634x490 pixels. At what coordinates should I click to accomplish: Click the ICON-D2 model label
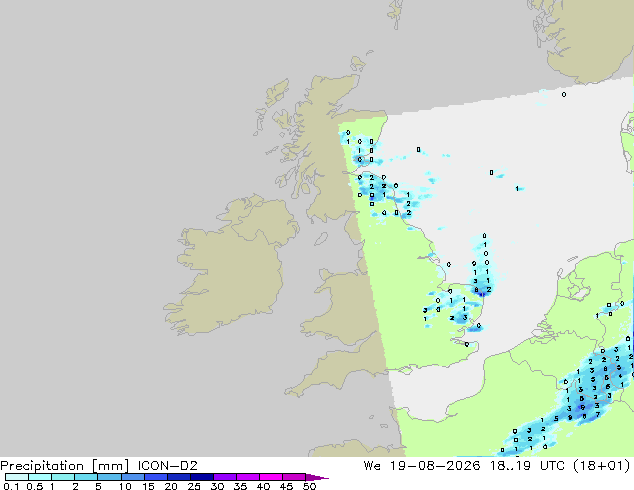point(167,466)
